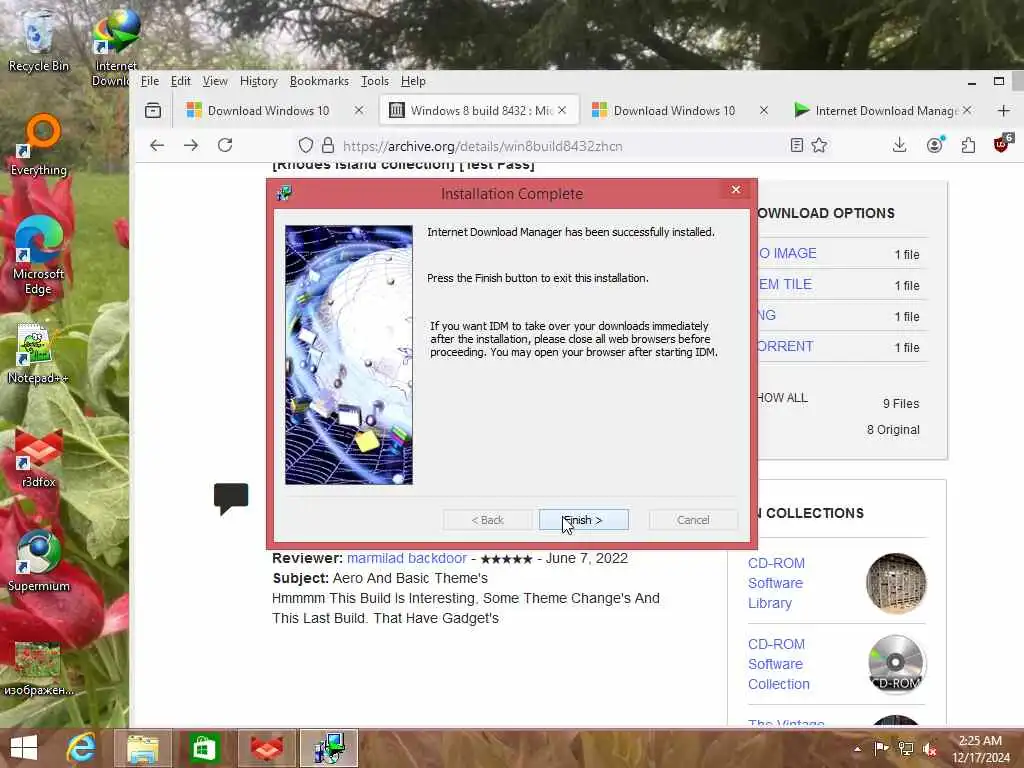Go back one page in browser
The height and width of the screenshot is (768, 1024).
(x=157, y=145)
